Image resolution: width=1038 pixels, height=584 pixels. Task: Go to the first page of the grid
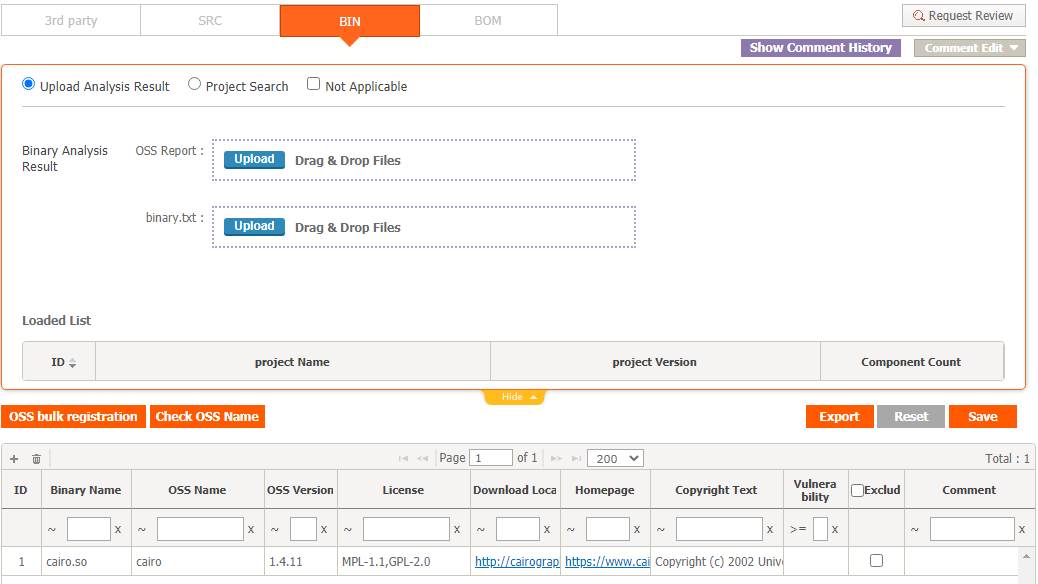(403, 458)
